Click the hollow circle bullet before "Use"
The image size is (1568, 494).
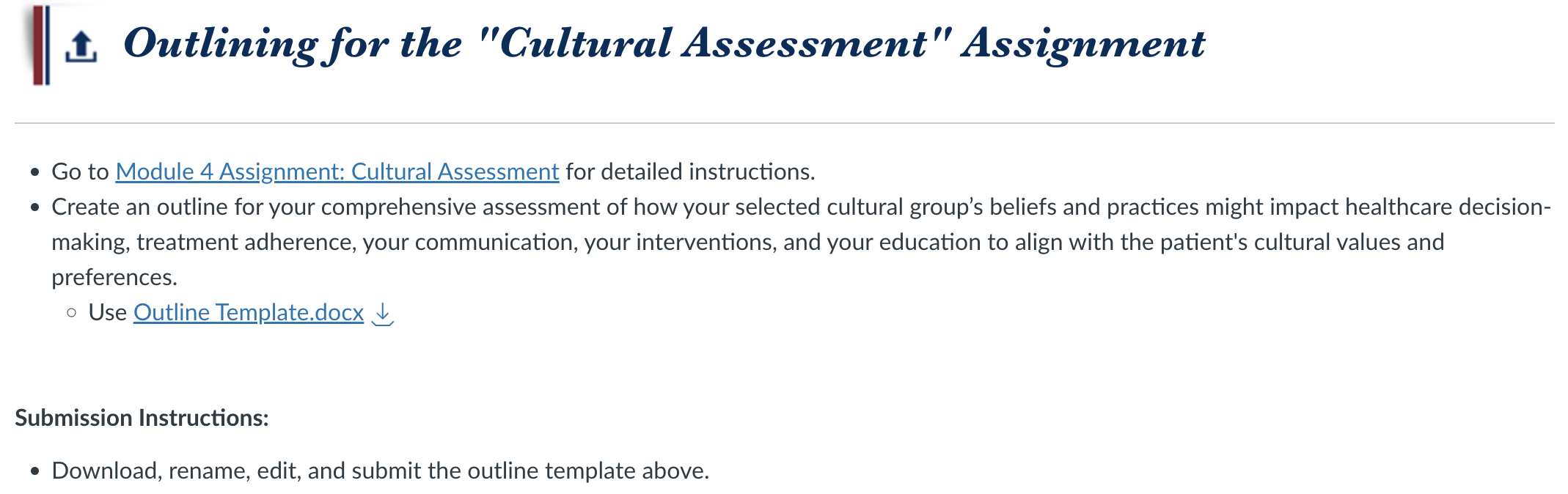(x=71, y=313)
